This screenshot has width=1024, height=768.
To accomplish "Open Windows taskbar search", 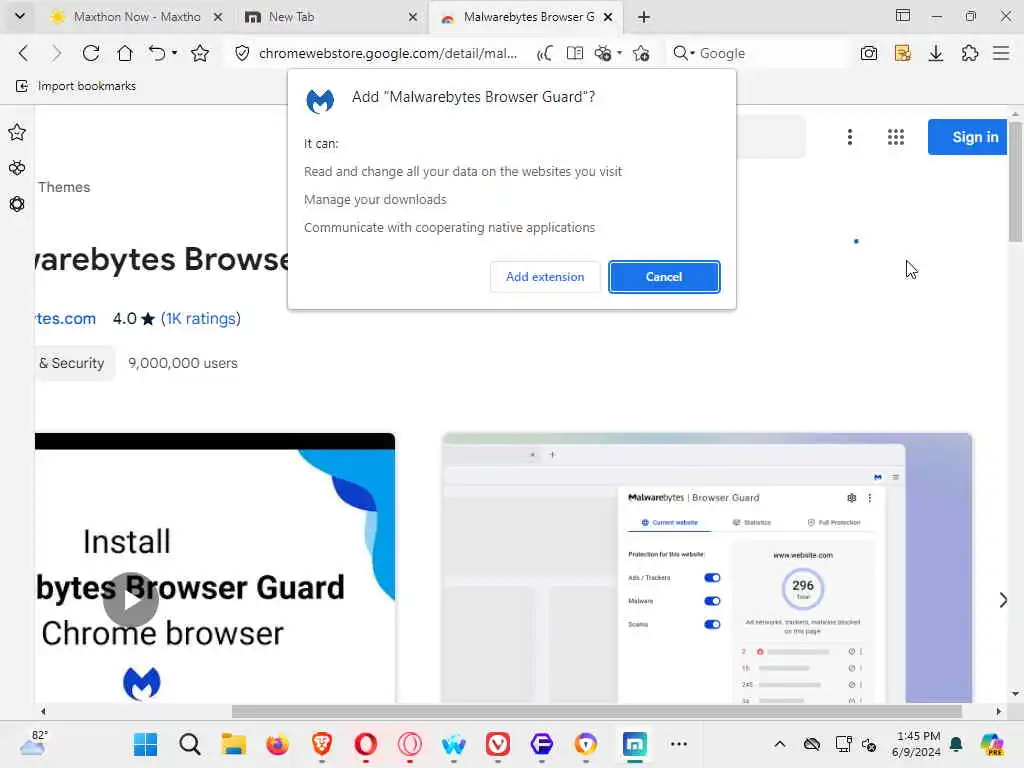I will [x=189, y=744].
